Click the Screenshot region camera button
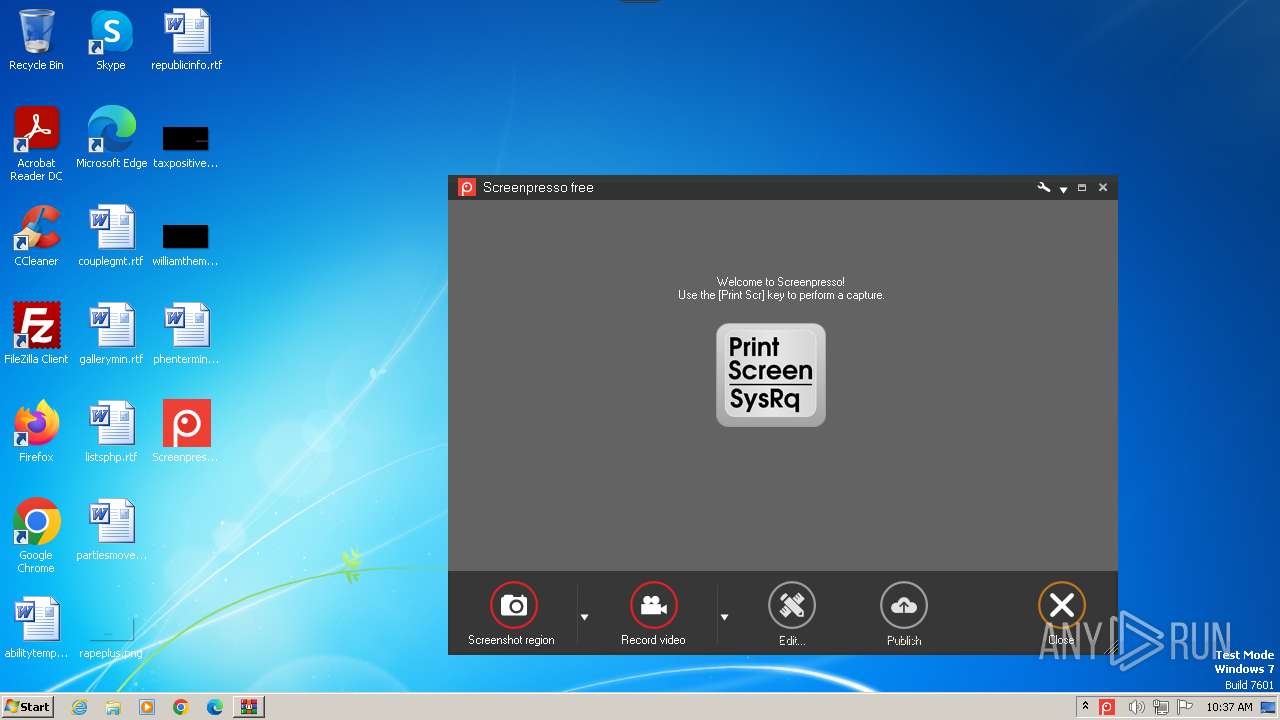 [514, 605]
